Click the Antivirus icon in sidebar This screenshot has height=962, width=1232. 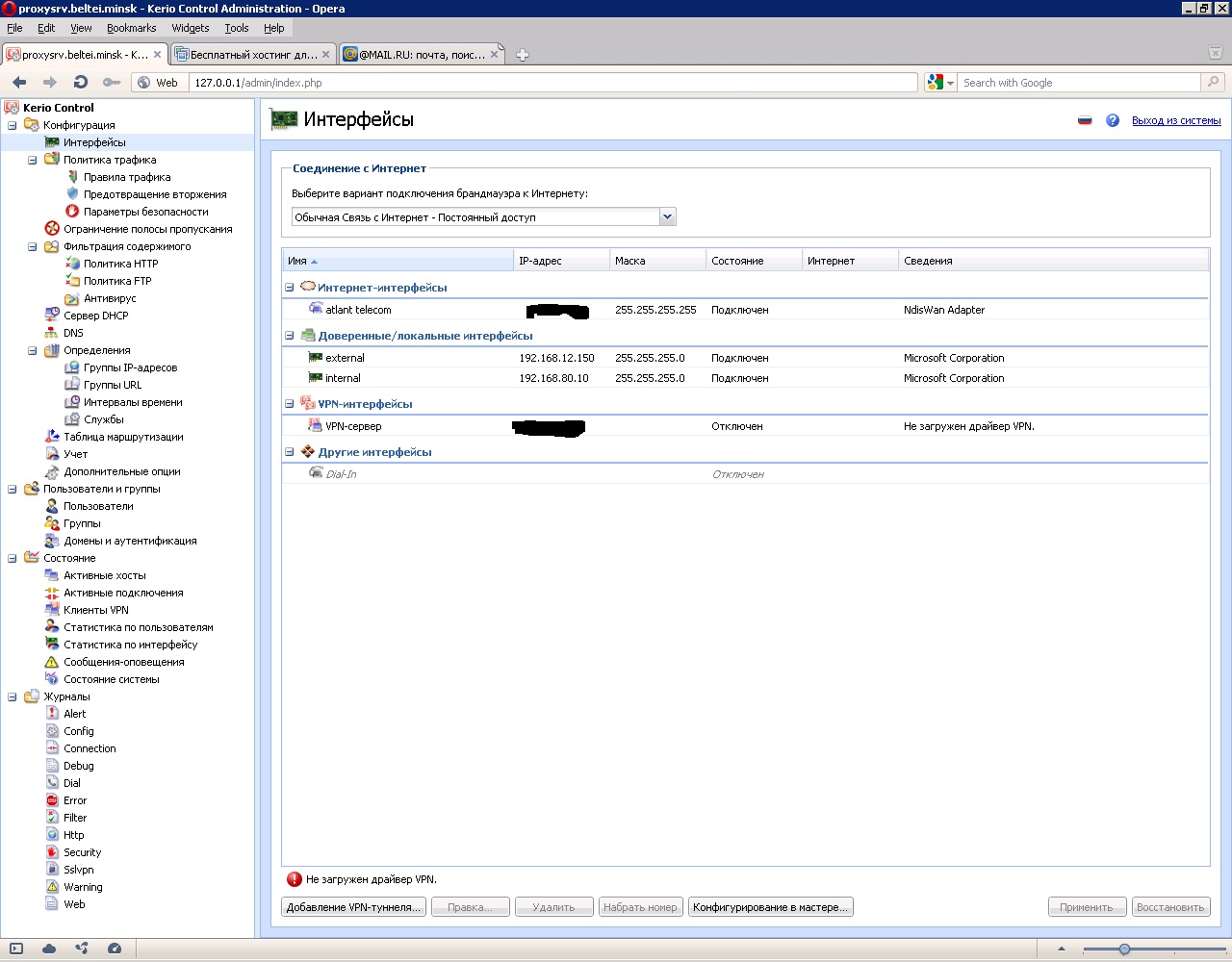click(72, 298)
